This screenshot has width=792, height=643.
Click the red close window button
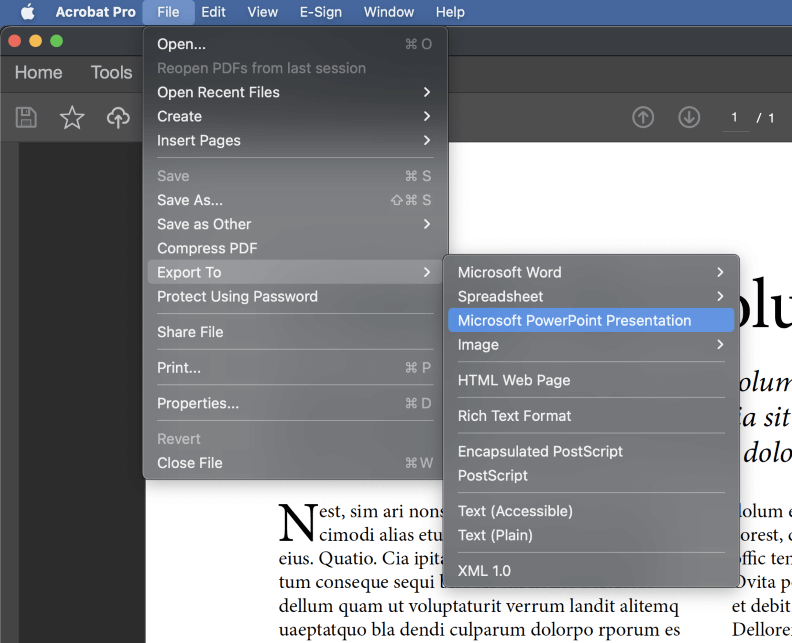pyautogui.click(x=15, y=41)
